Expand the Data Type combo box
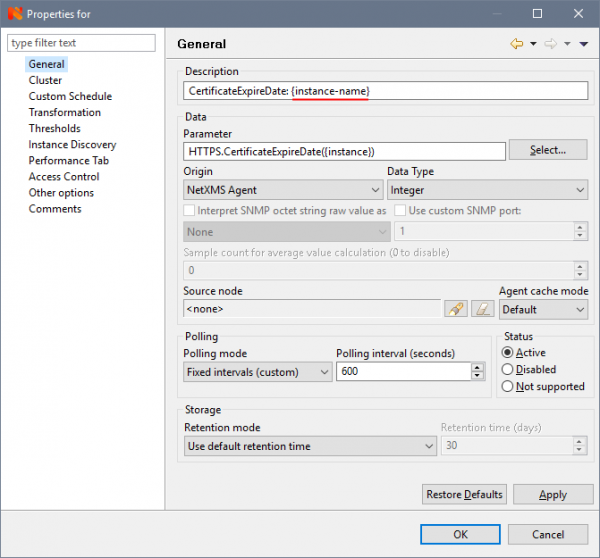 point(486,190)
